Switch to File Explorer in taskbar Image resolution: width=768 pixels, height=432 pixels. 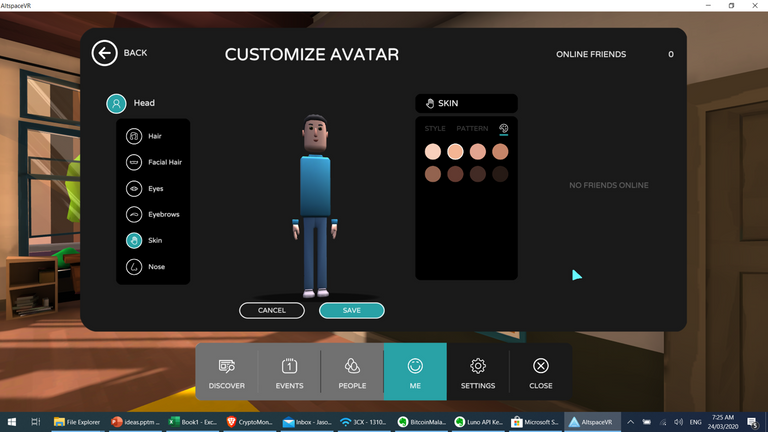pyautogui.click(x=77, y=422)
